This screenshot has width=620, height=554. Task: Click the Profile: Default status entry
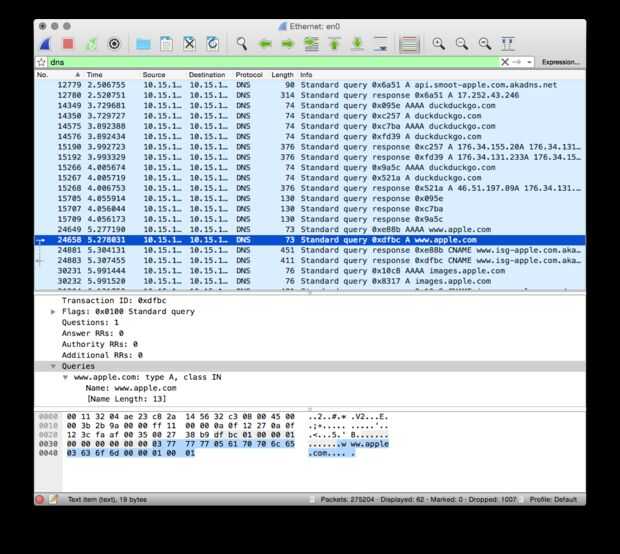(553, 500)
